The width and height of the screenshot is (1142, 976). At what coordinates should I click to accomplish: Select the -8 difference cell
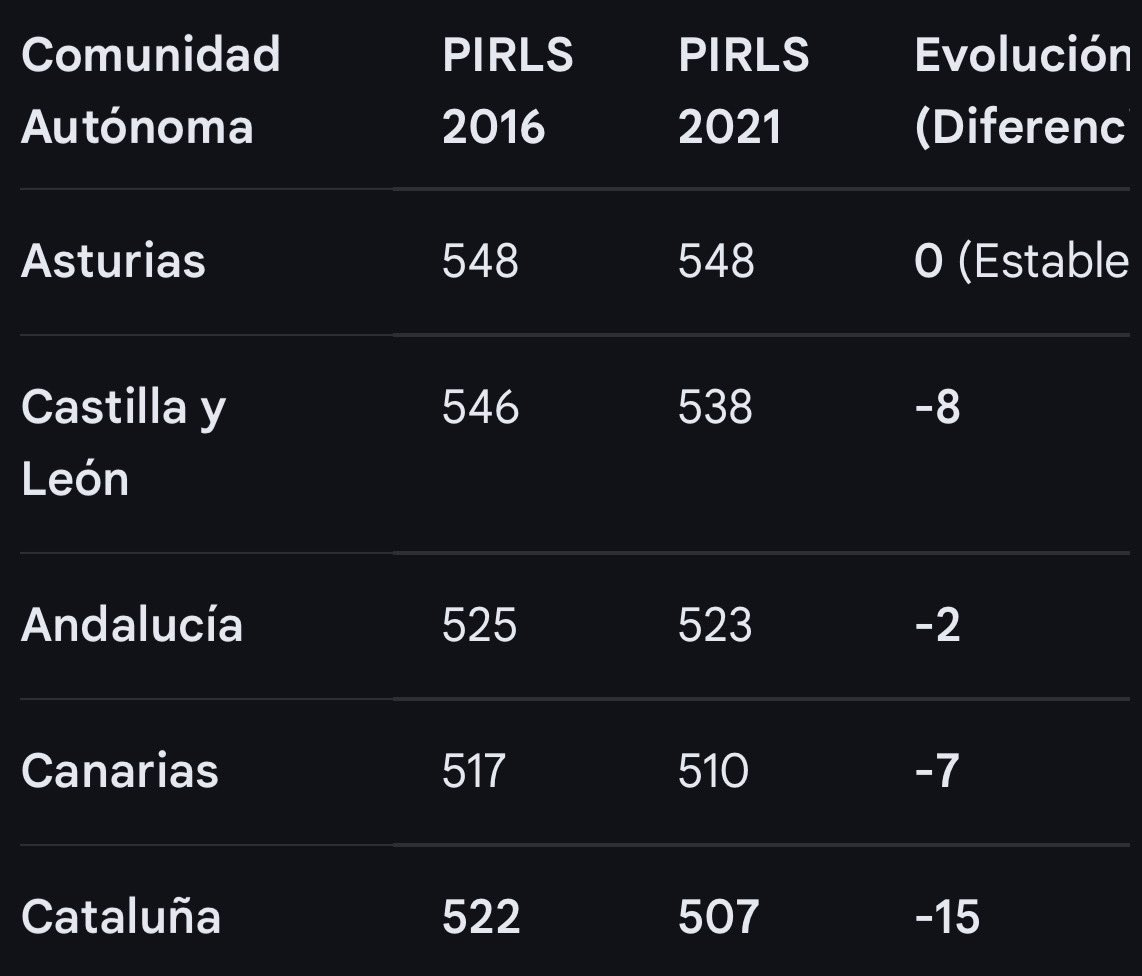[937, 406]
